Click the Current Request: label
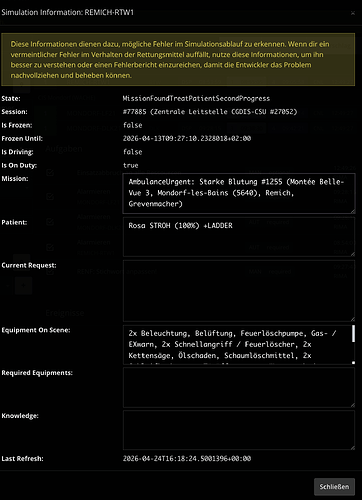Screen dimensions: 362x500 [29, 265]
